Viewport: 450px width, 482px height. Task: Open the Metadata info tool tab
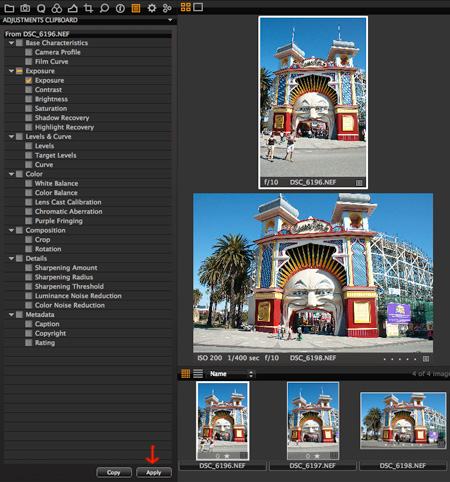click(120, 8)
